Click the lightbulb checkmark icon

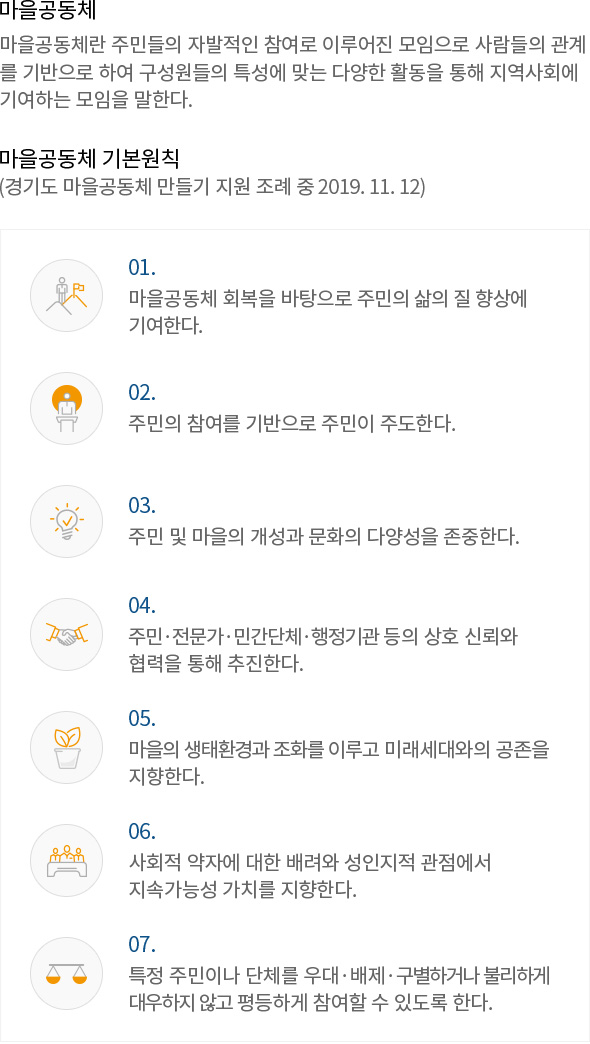click(67, 522)
